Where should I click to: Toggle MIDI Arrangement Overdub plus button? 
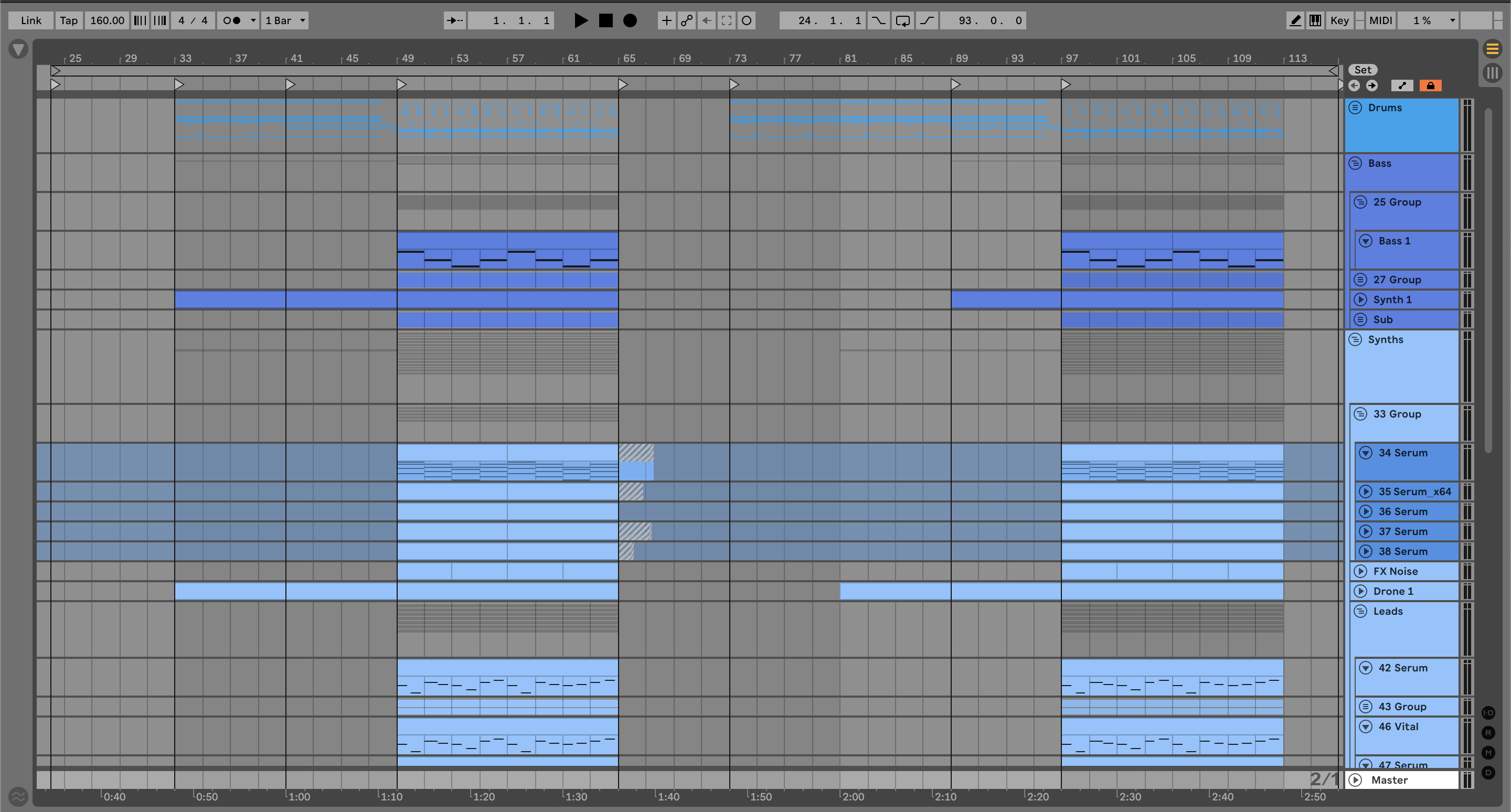666,20
